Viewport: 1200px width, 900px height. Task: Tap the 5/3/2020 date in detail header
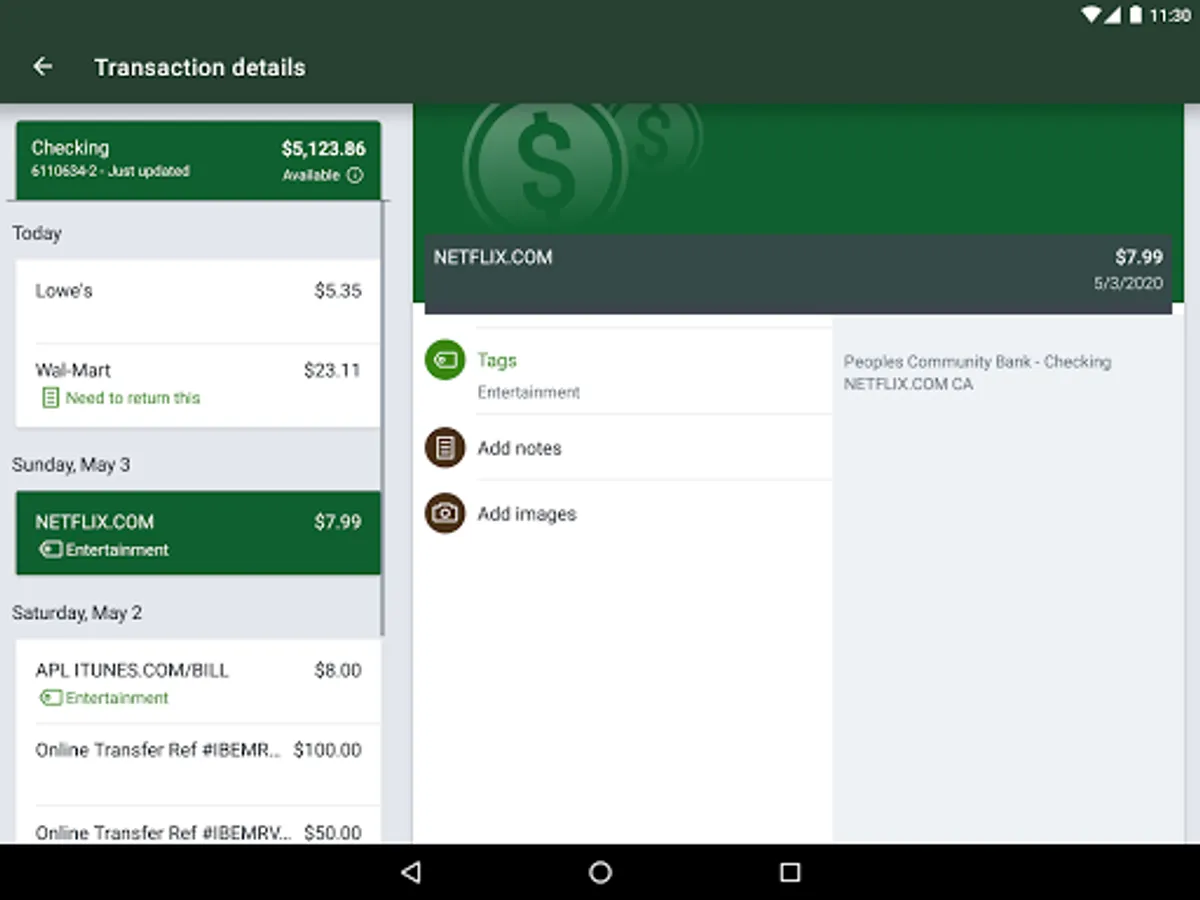pos(1128,283)
